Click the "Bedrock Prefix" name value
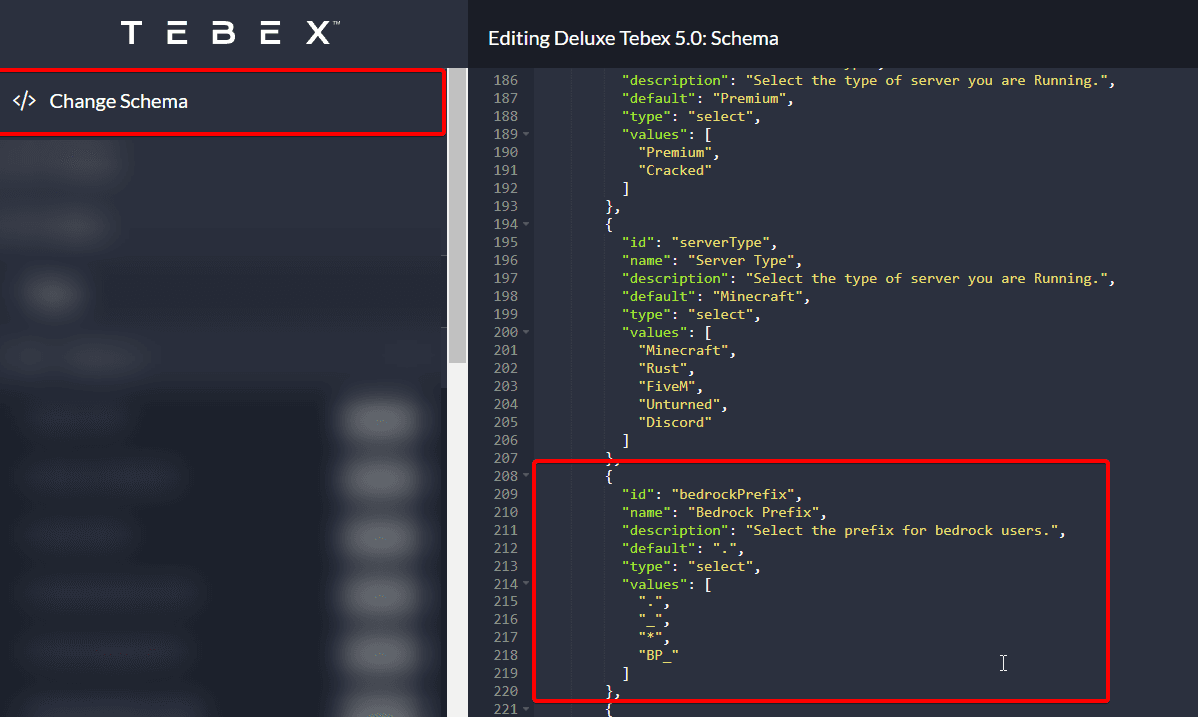 (753, 512)
